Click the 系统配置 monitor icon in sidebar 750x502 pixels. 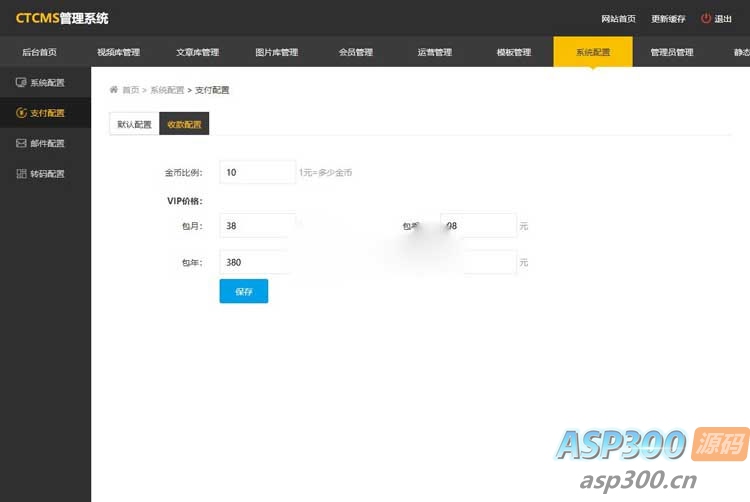click(x=21, y=83)
